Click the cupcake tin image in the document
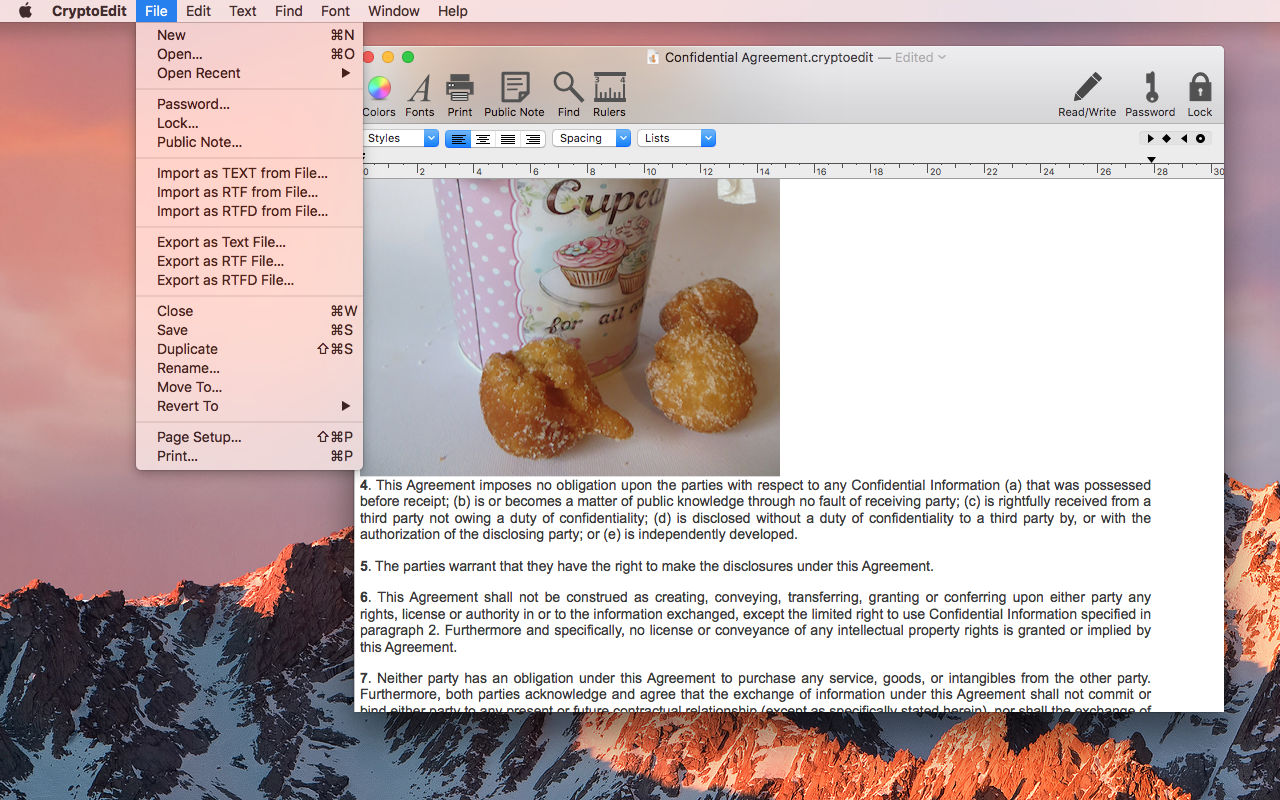Screen dimensions: 1280x800 571,327
